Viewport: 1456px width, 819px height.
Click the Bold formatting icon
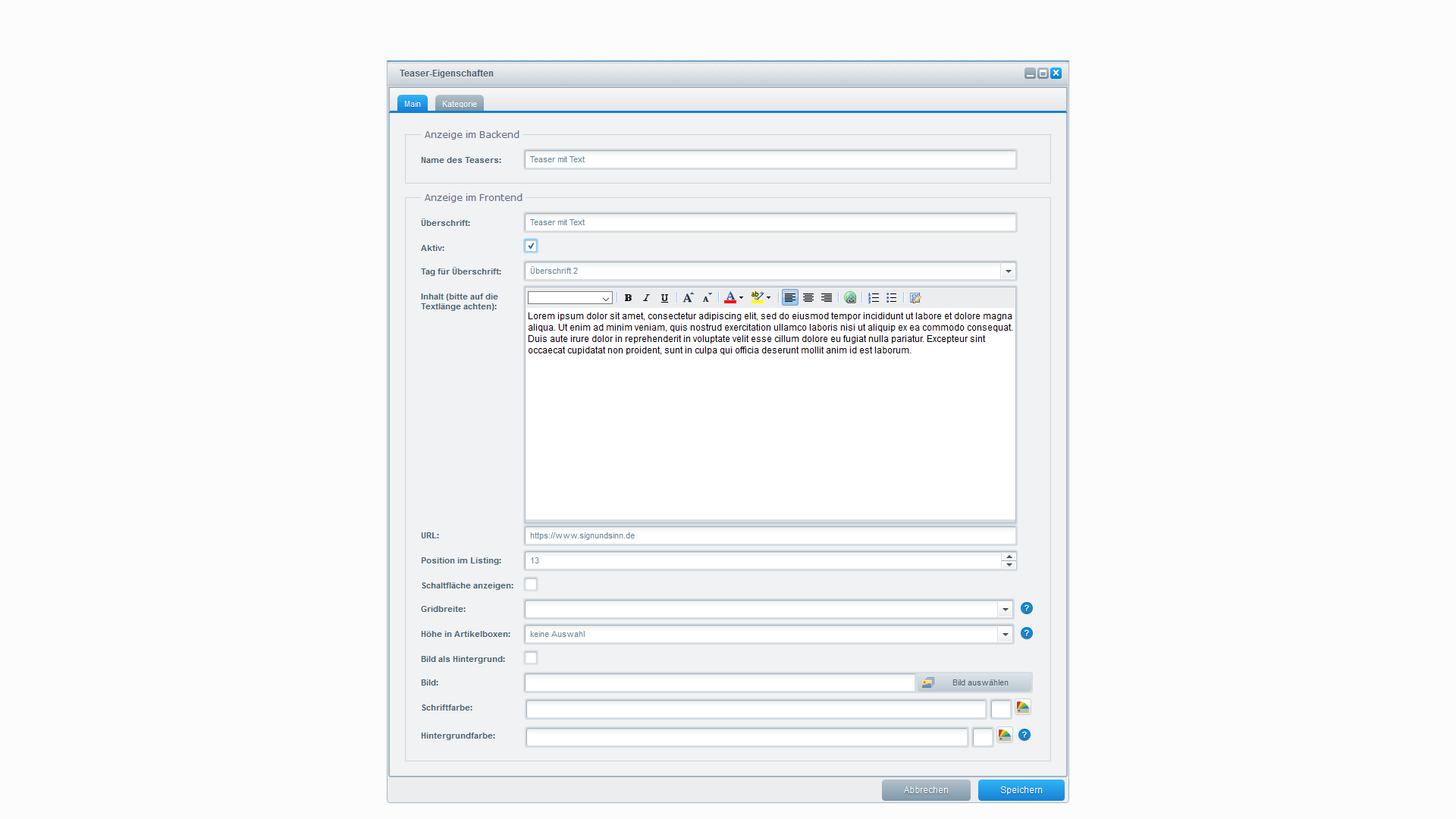point(626,298)
